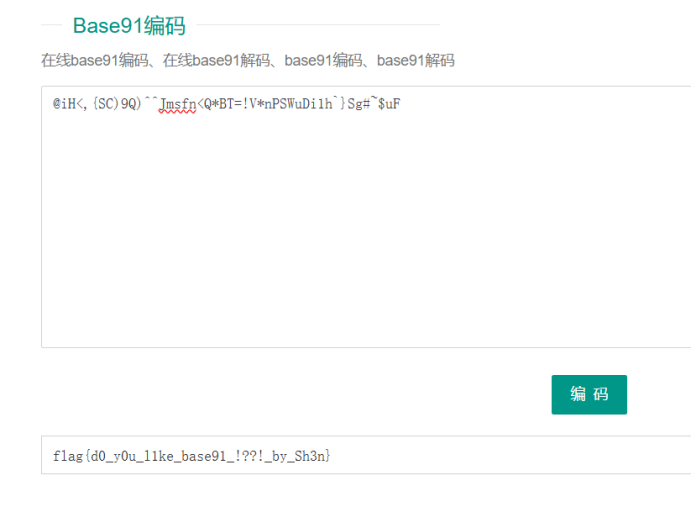Click the flag output result field
The width and height of the screenshot is (692, 523).
pos(366,455)
